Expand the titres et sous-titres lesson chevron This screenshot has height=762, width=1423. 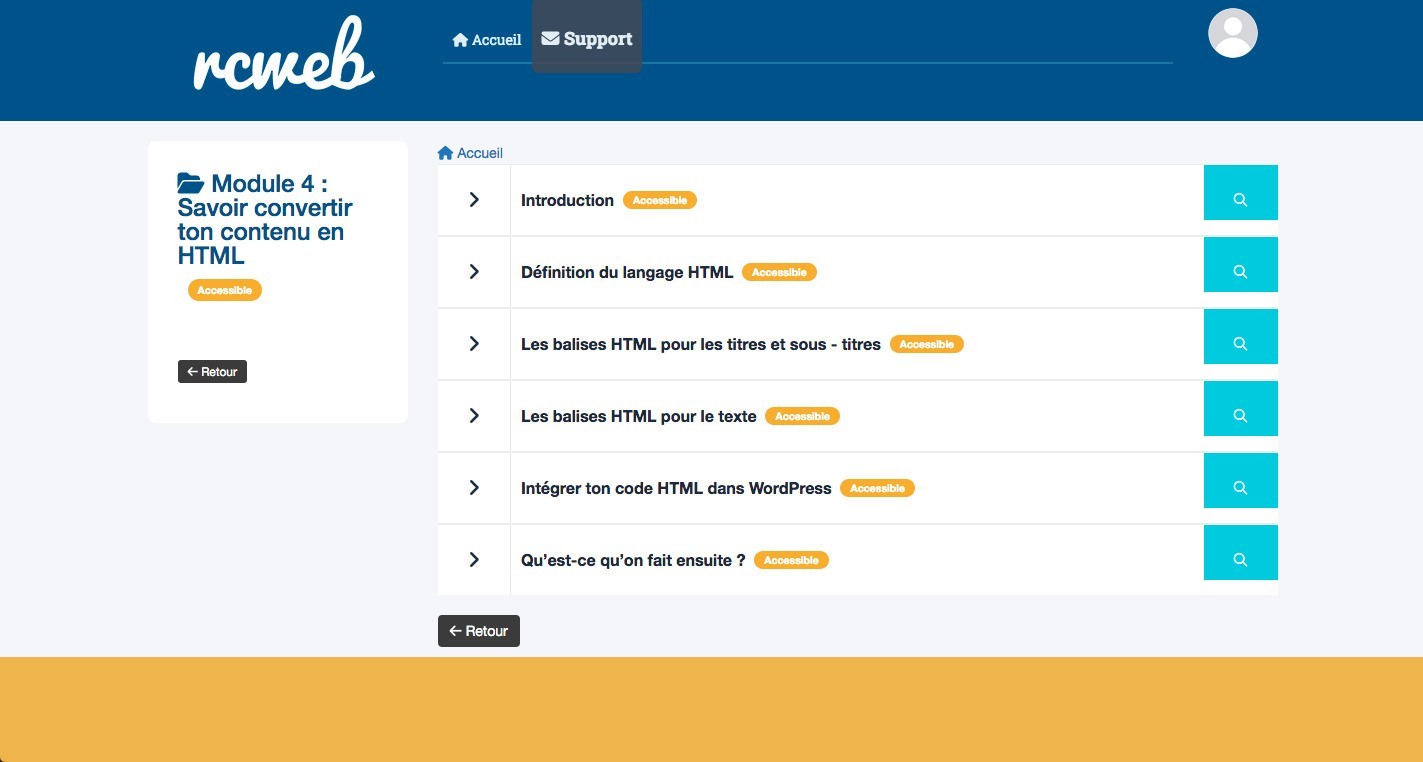(x=474, y=344)
